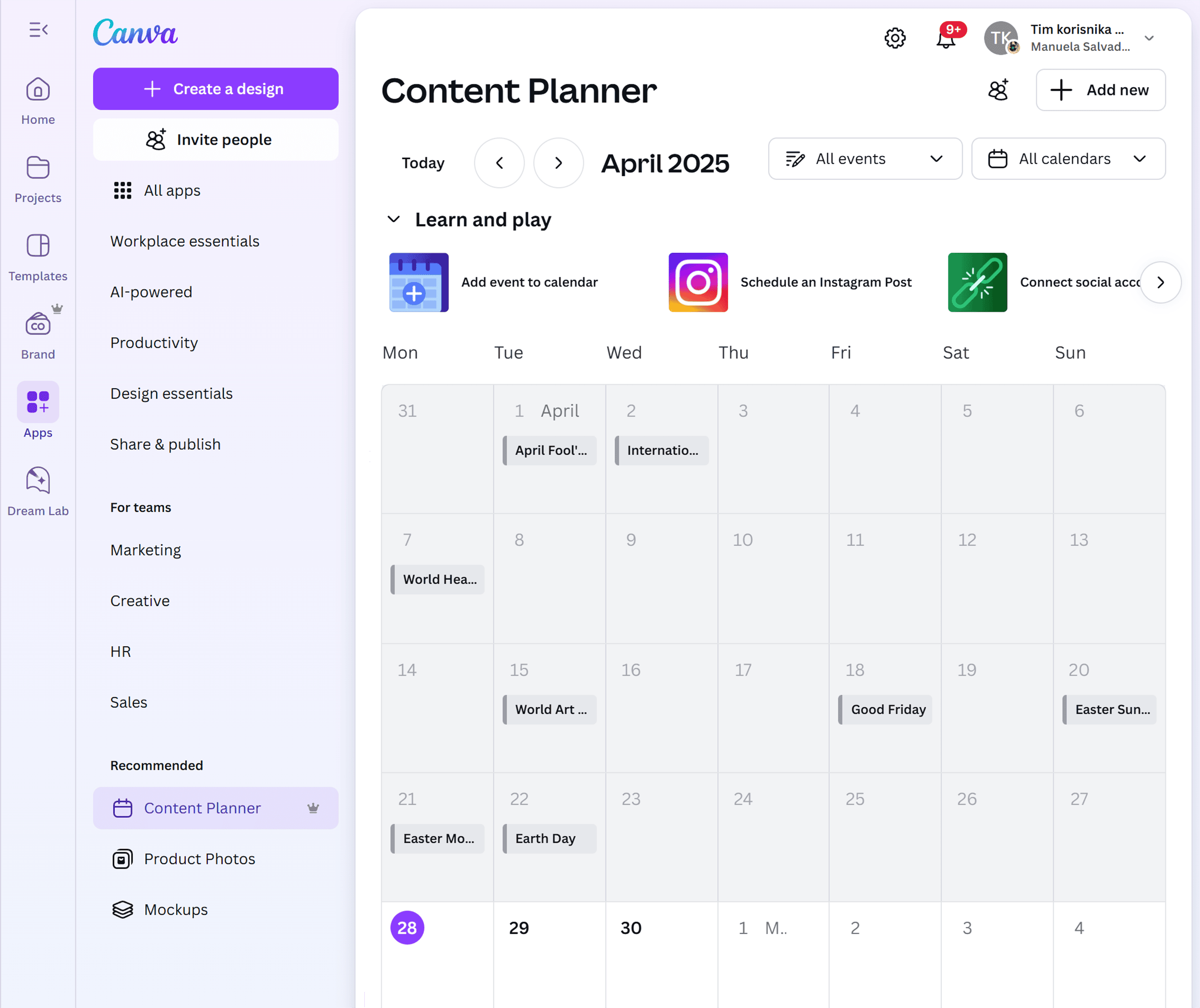This screenshot has width=1200, height=1008.
Task: Collapse the Learn and play section
Action: tap(393, 219)
